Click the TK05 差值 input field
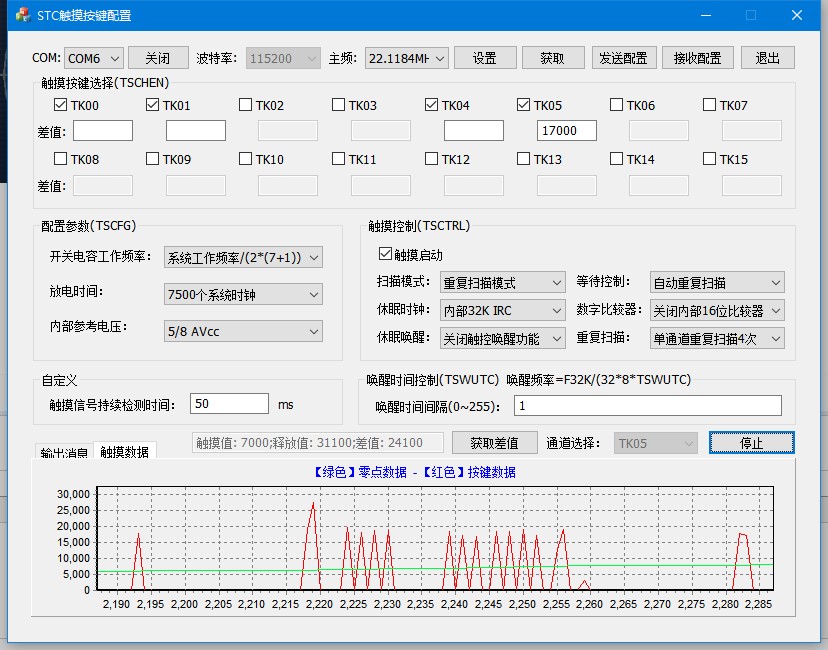This screenshot has height=650, width=828. point(566,131)
